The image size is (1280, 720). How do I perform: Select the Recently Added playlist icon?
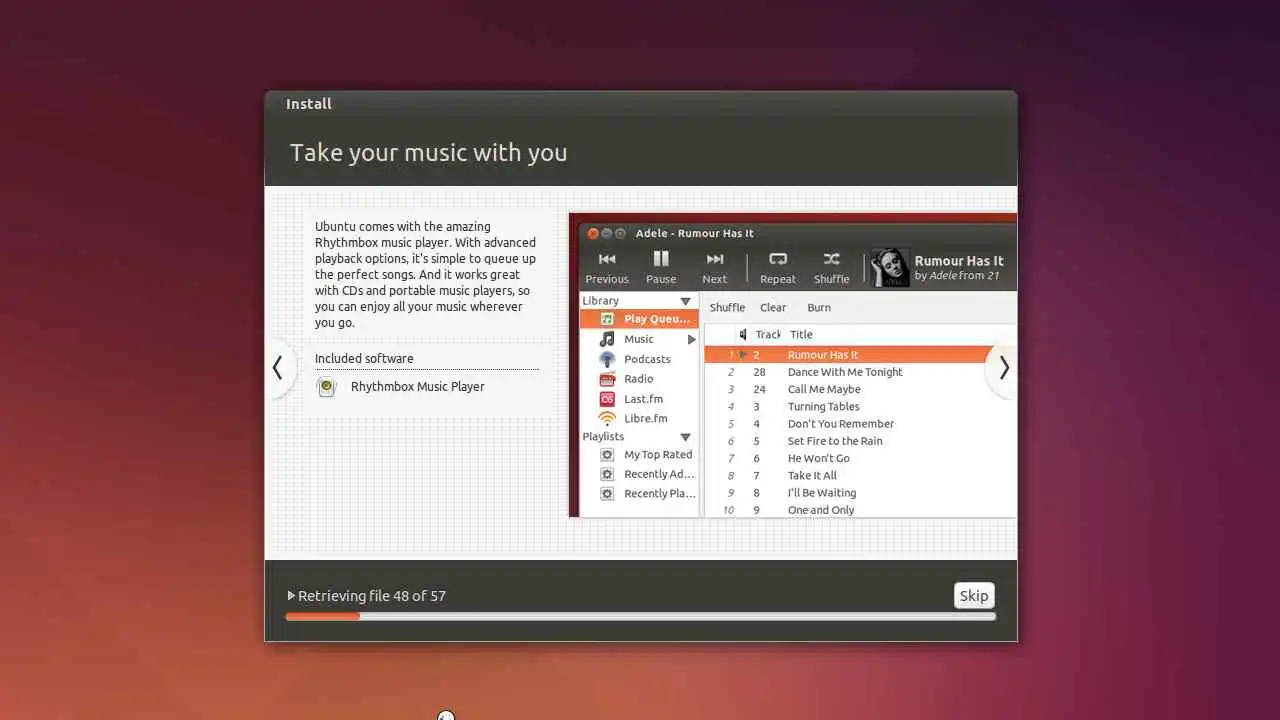[607, 474]
